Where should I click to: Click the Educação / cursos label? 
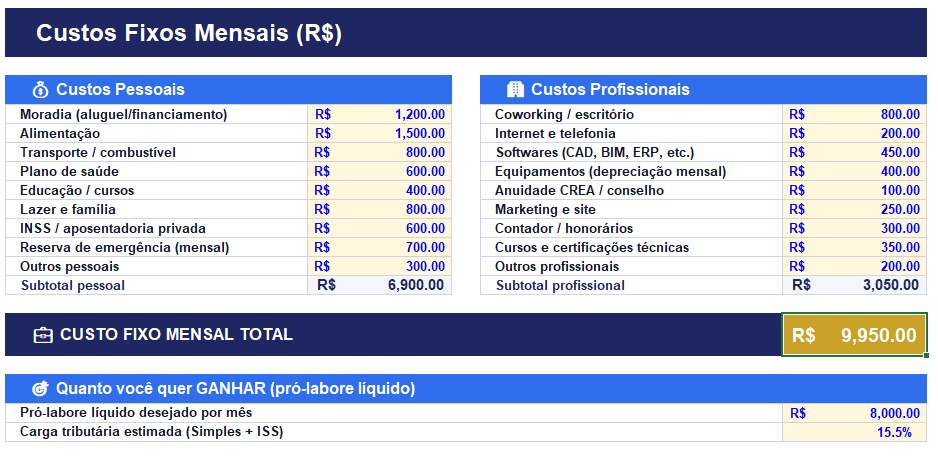click(x=77, y=190)
